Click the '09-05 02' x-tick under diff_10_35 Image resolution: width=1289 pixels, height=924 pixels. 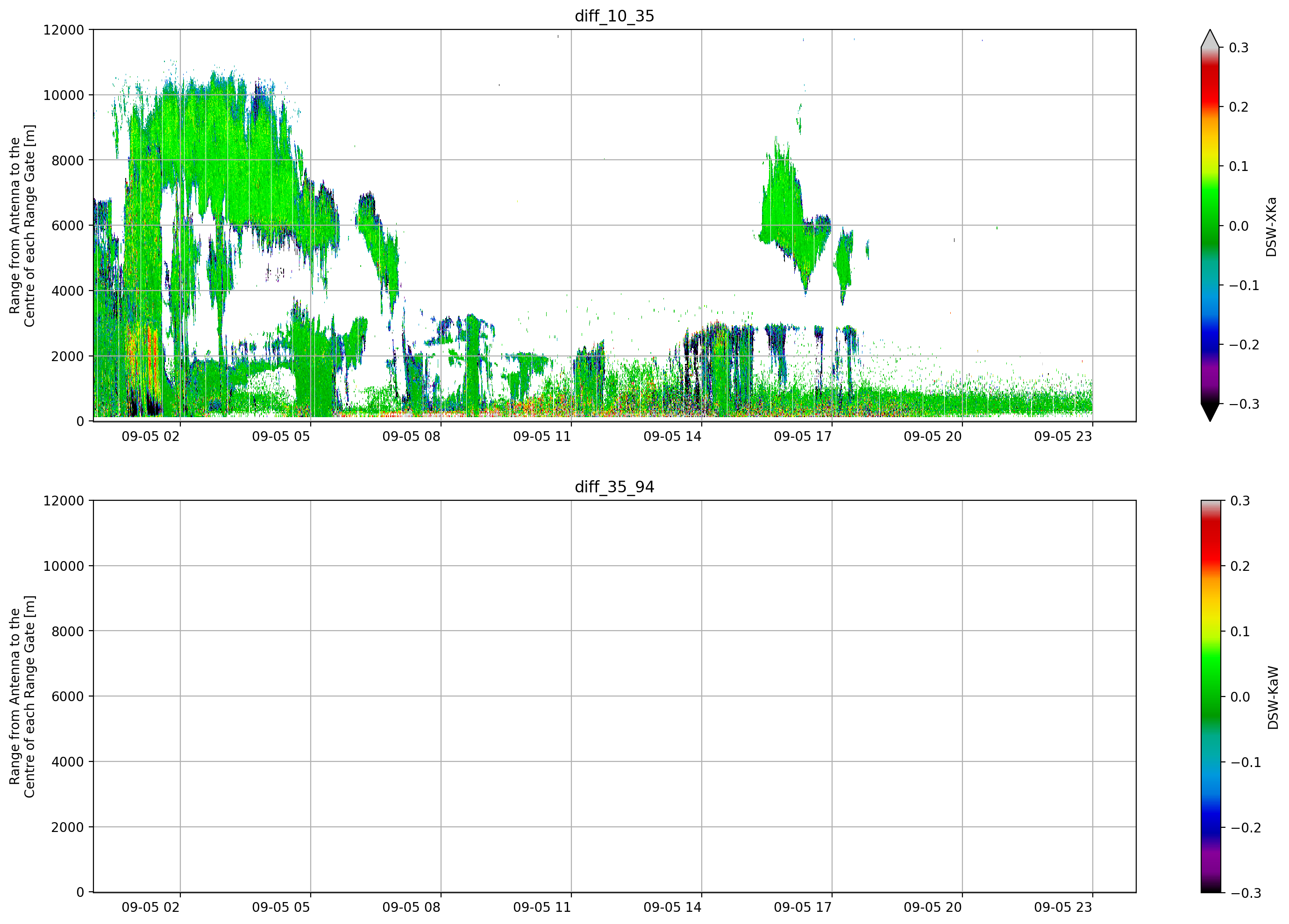click(x=150, y=436)
